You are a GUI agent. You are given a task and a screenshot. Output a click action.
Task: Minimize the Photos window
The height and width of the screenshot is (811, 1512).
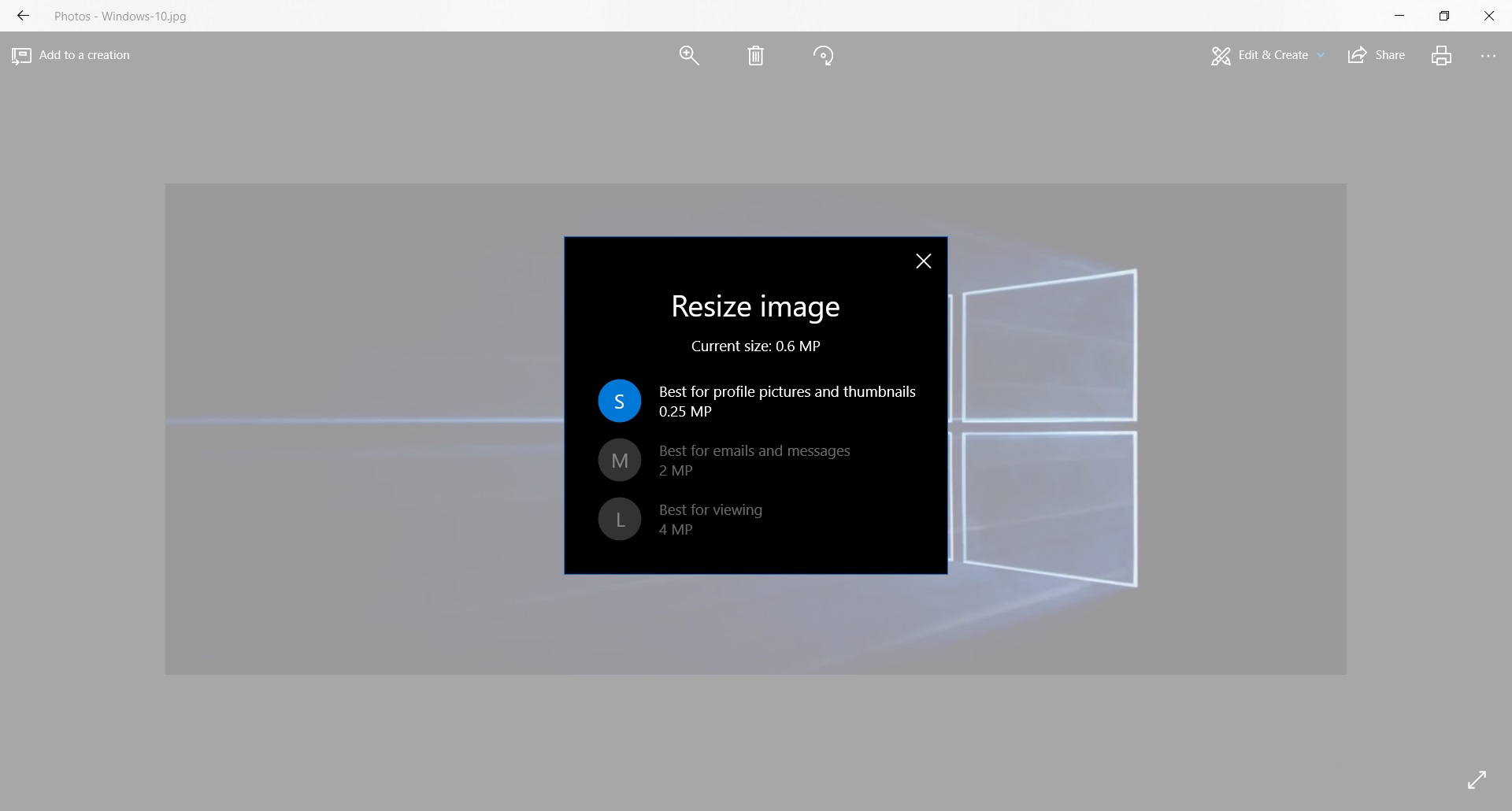[x=1399, y=16]
